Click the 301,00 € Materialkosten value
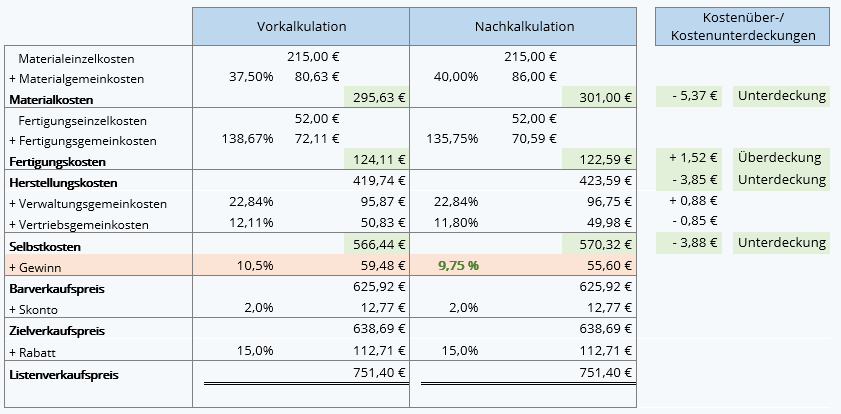This screenshot has height=414, width=841. (x=598, y=98)
